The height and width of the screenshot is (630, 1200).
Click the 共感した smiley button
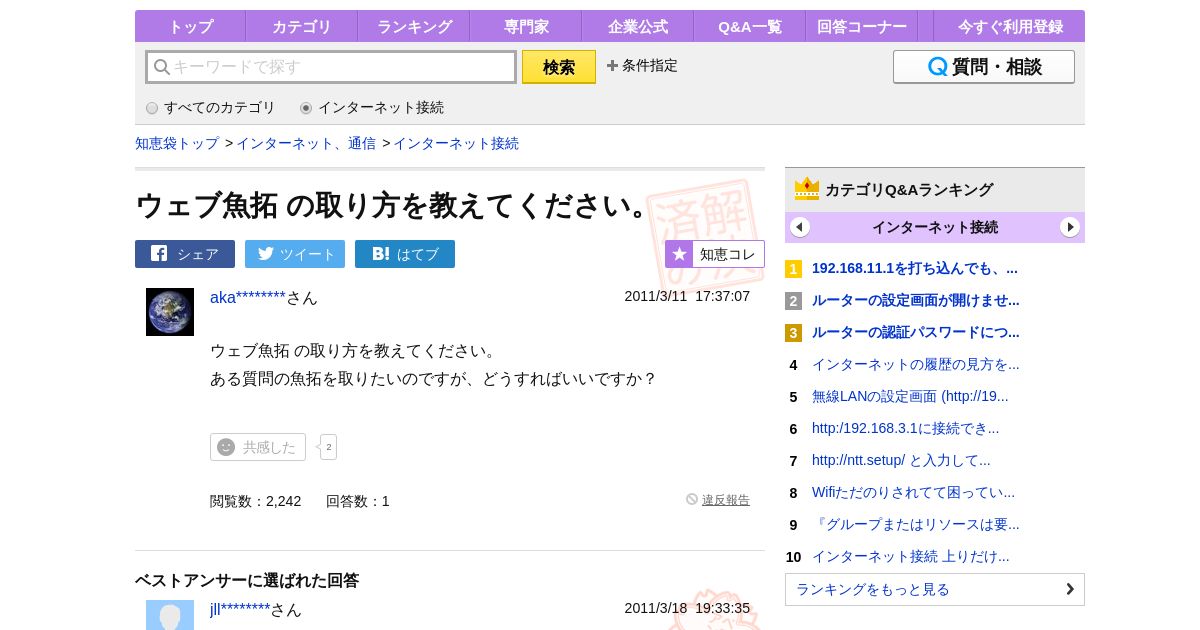tap(258, 447)
